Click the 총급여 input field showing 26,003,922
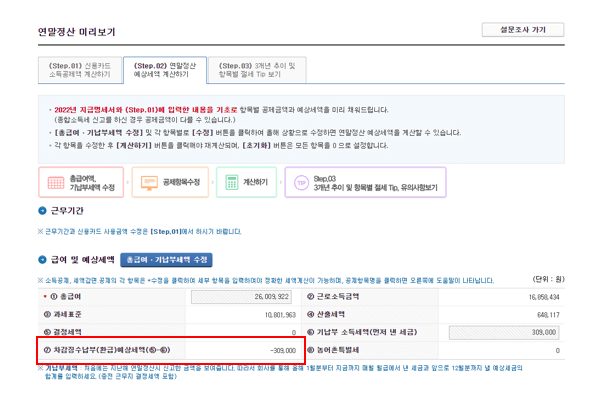The width and height of the screenshot is (589, 397). [241, 297]
